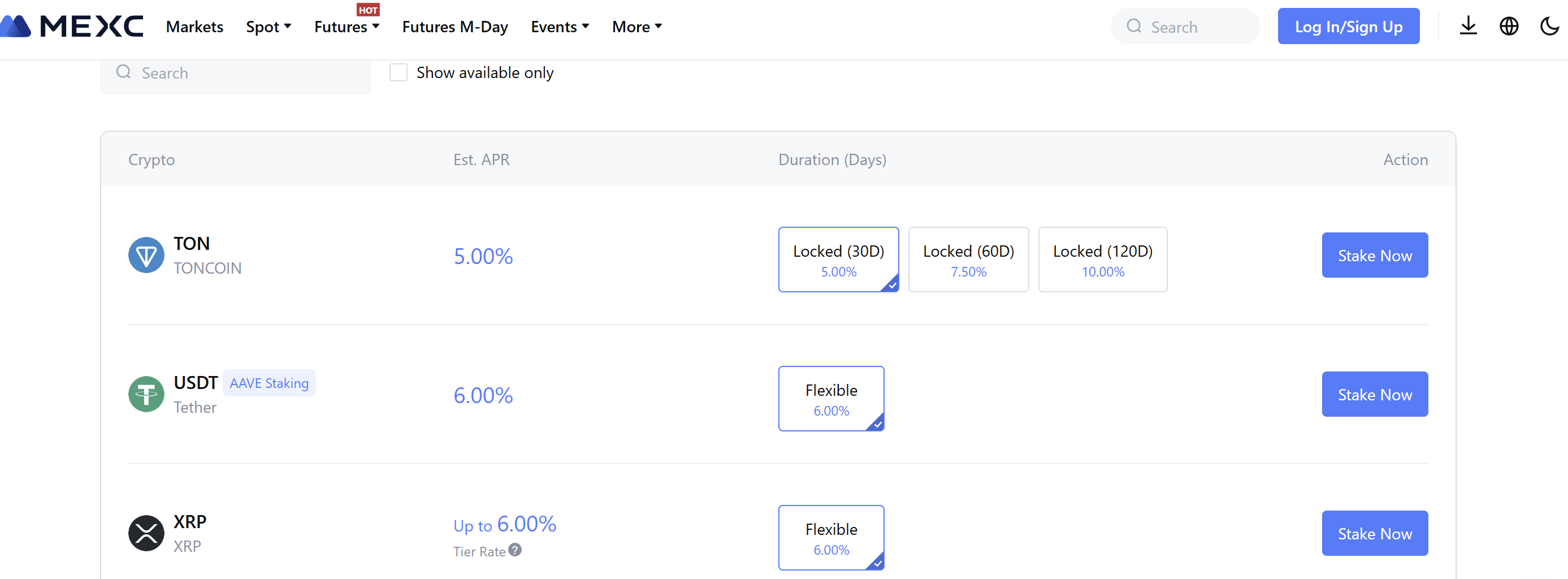This screenshot has height=579, width=1568.
Task: Click Stake Now for USDT
Action: point(1375,395)
